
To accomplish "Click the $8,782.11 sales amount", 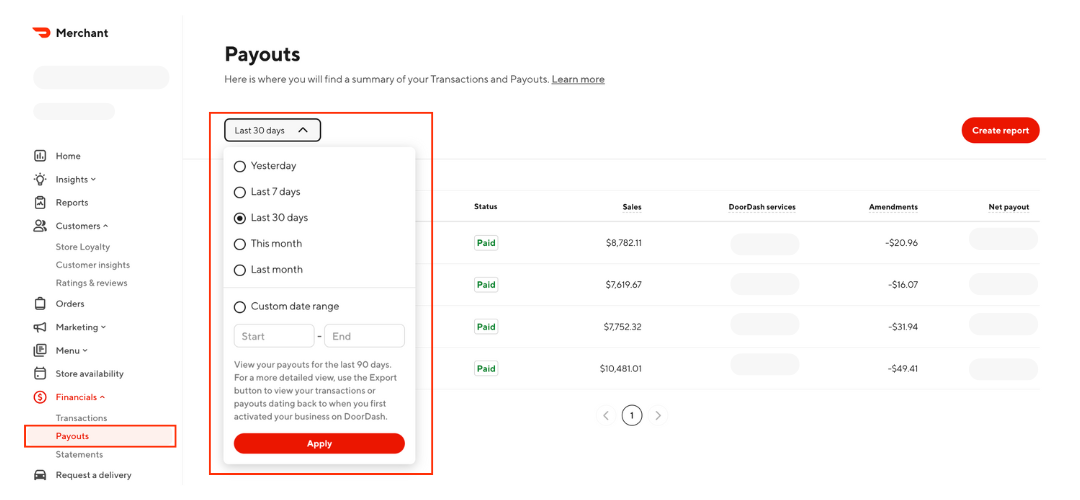I will (623, 243).
